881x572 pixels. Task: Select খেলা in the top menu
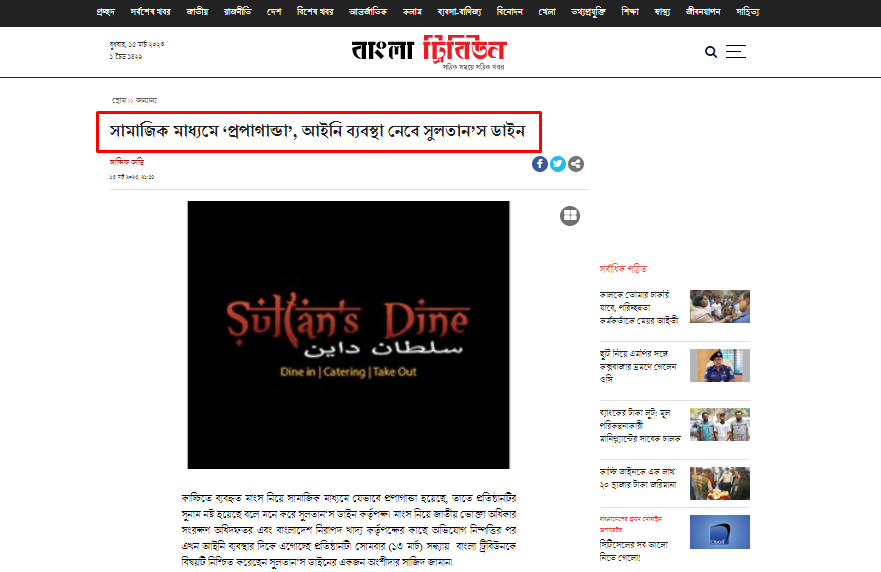click(547, 12)
